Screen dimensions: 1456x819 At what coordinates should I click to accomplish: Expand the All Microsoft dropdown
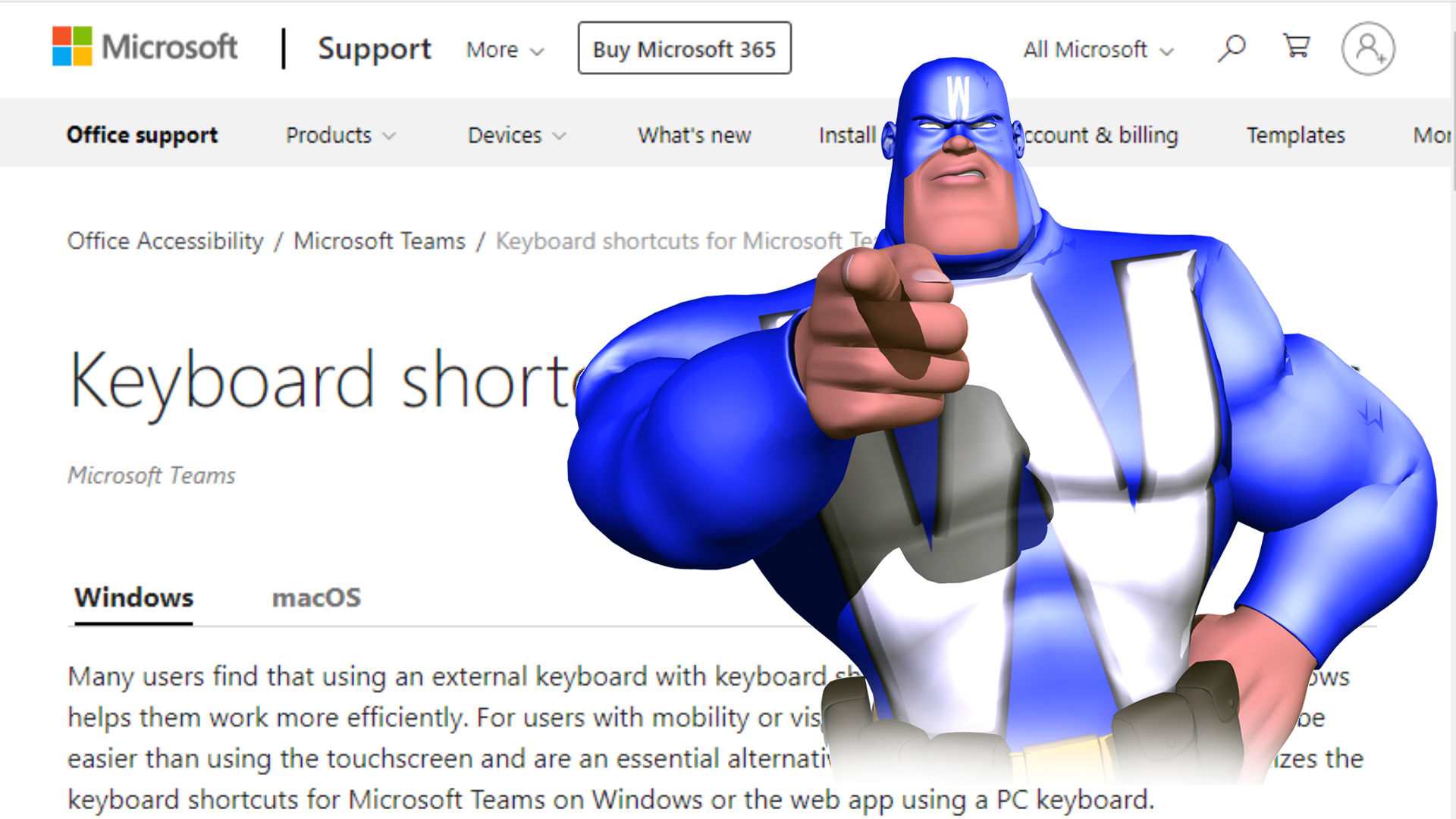click(1097, 48)
